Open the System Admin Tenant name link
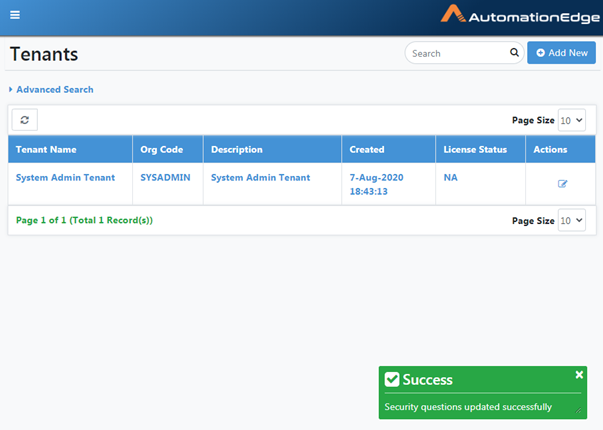Screen dimensions: 603x430 coord(65,178)
